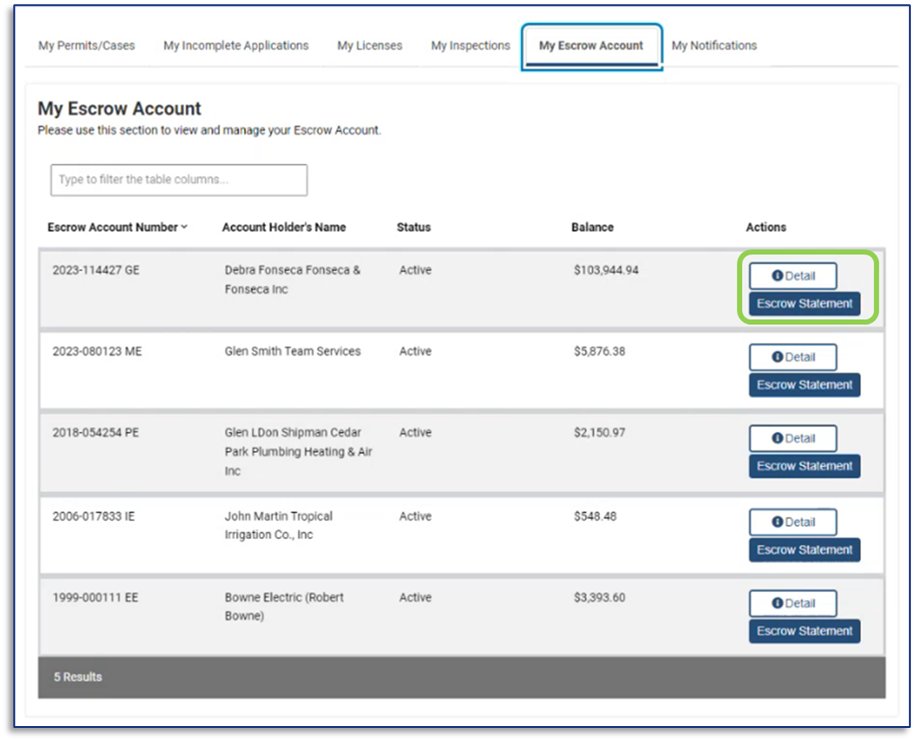Screen dimensions: 915x741
Task: Switch to My Inspections tab
Action: tap(470, 45)
